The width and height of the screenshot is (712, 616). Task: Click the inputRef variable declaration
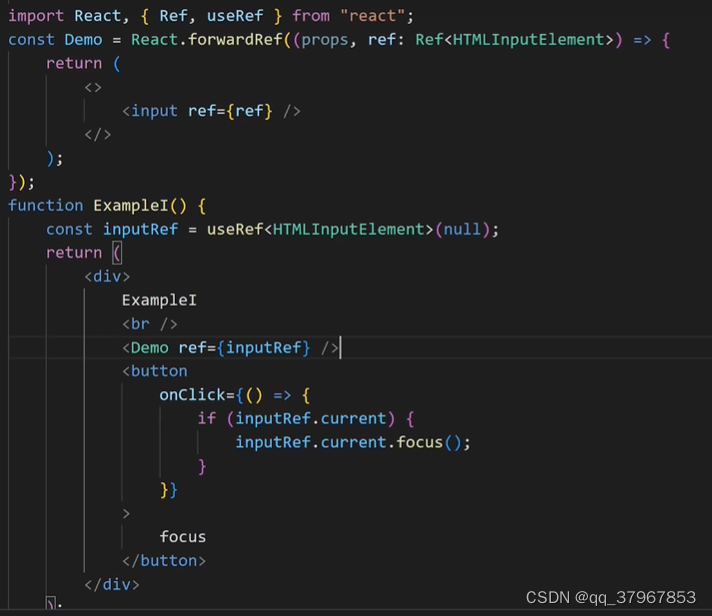pyautogui.click(x=140, y=229)
